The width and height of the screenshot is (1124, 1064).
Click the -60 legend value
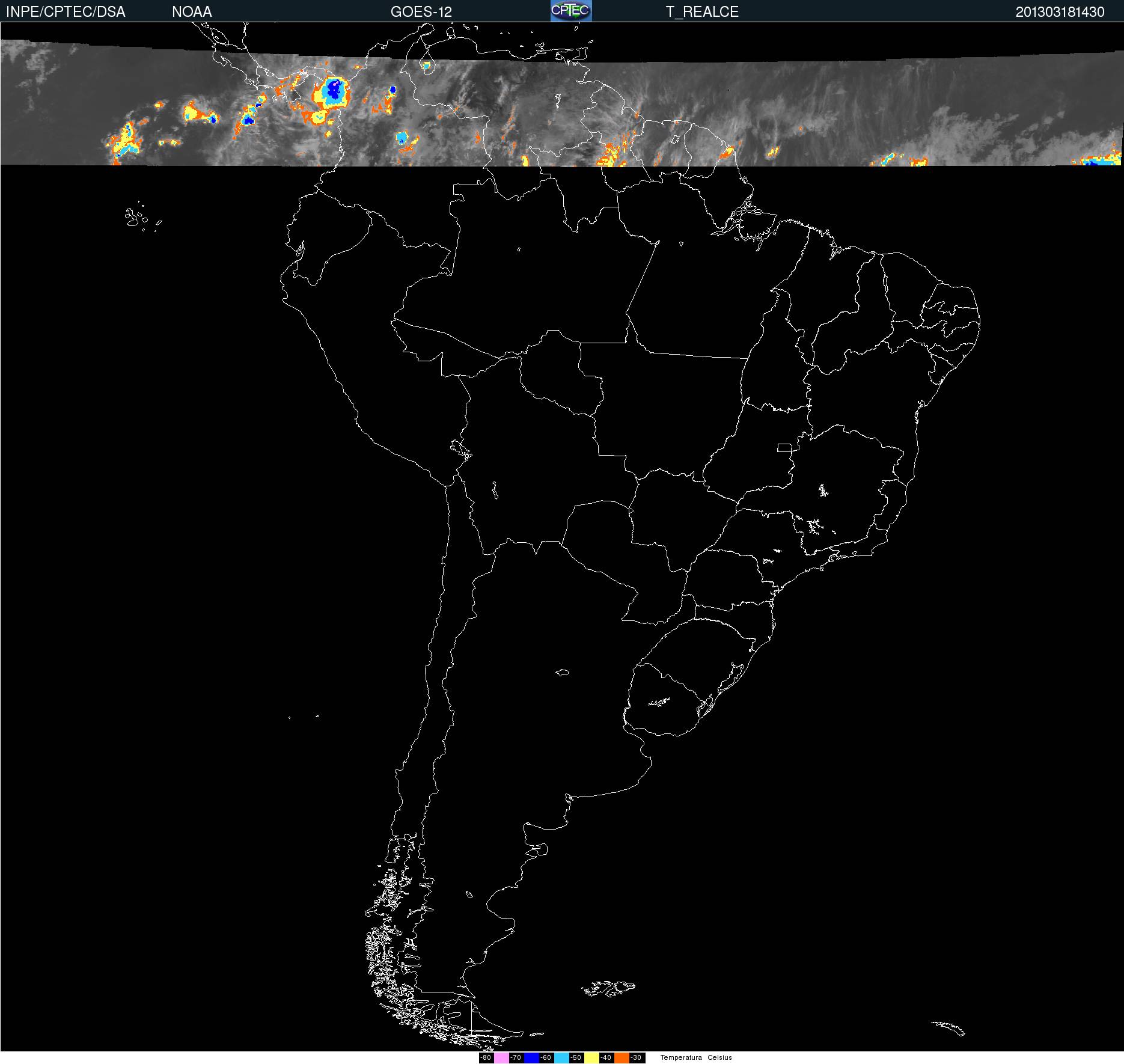pos(546,1057)
